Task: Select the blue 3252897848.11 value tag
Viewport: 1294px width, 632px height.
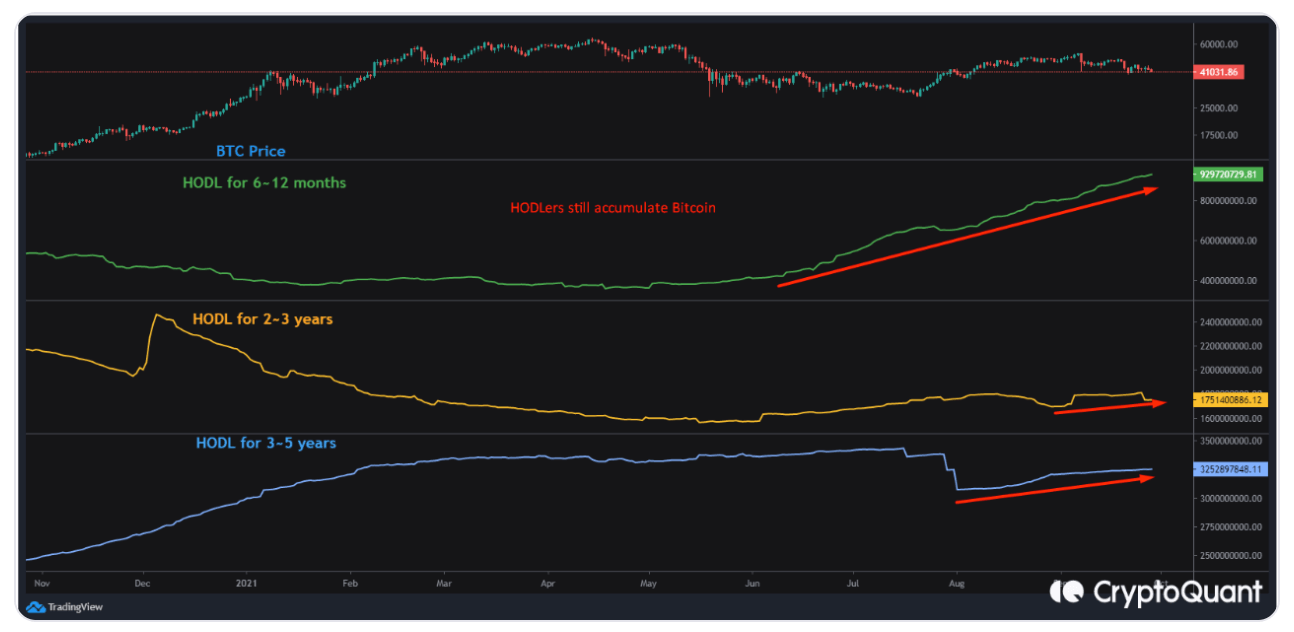Action: (1229, 469)
